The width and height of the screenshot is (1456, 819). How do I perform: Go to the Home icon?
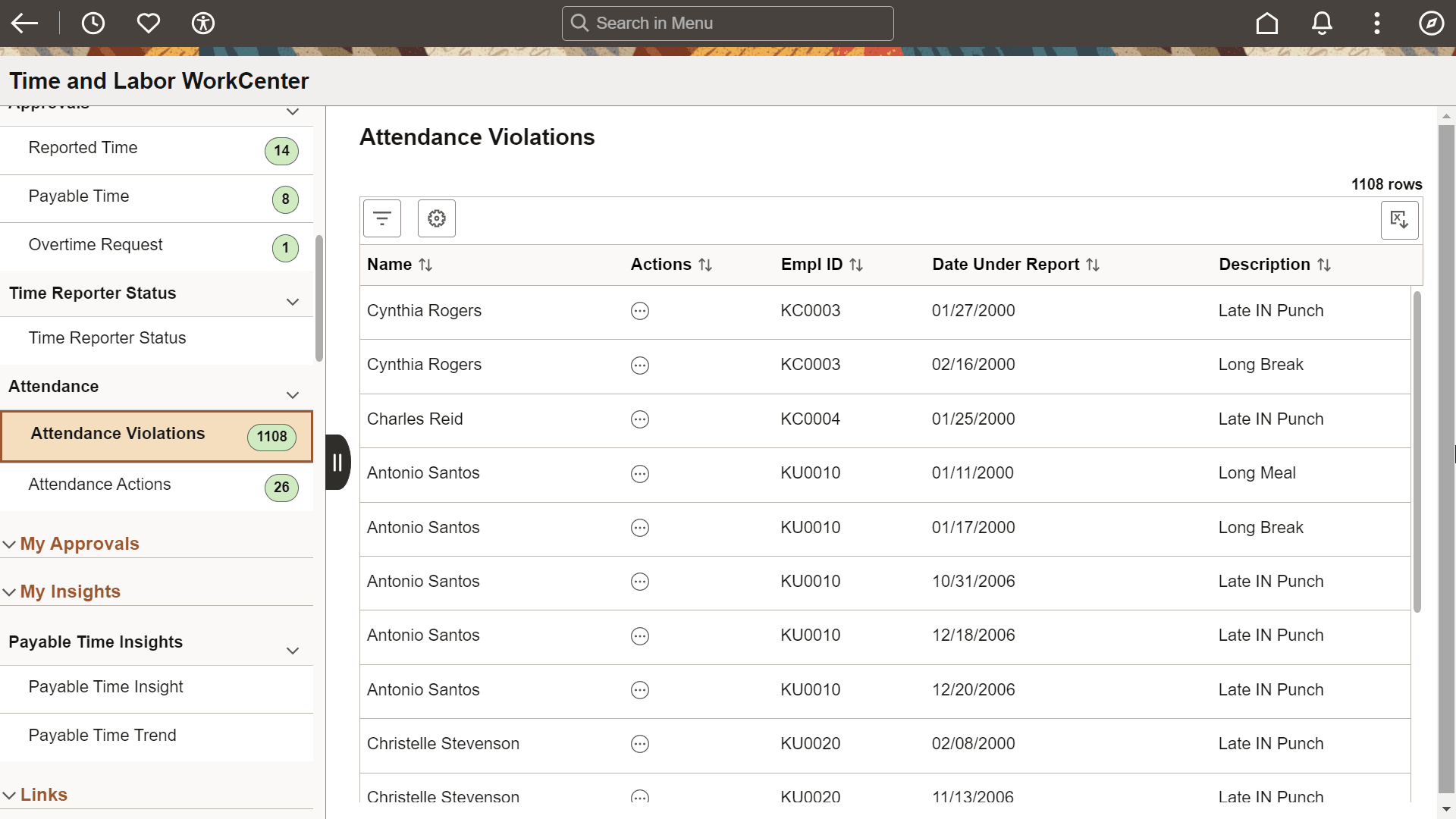click(x=1267, y=23)
